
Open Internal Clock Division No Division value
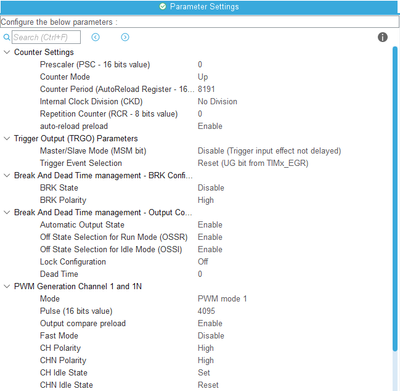[217, 102]
